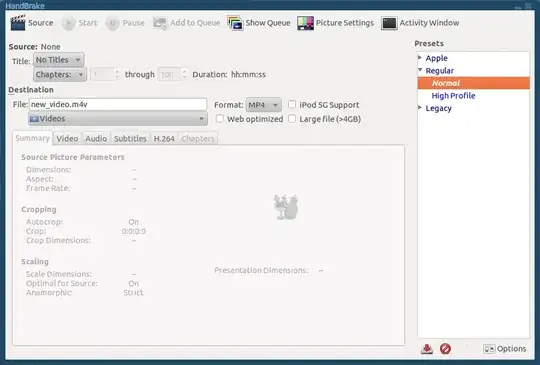This screenshot has height=365, width=540.
Task: Click the Anamorphic value Strict
Action: click(x=134, y=293)
